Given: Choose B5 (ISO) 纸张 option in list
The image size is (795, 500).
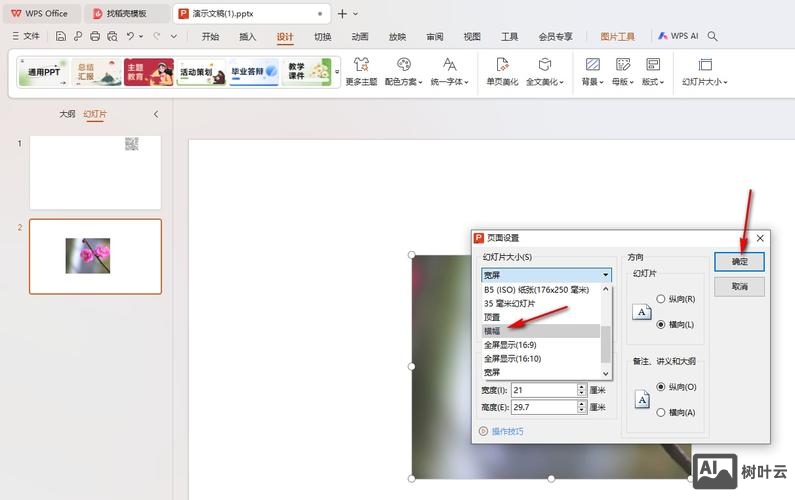Looking at the screenshot, I should [540, 290].
